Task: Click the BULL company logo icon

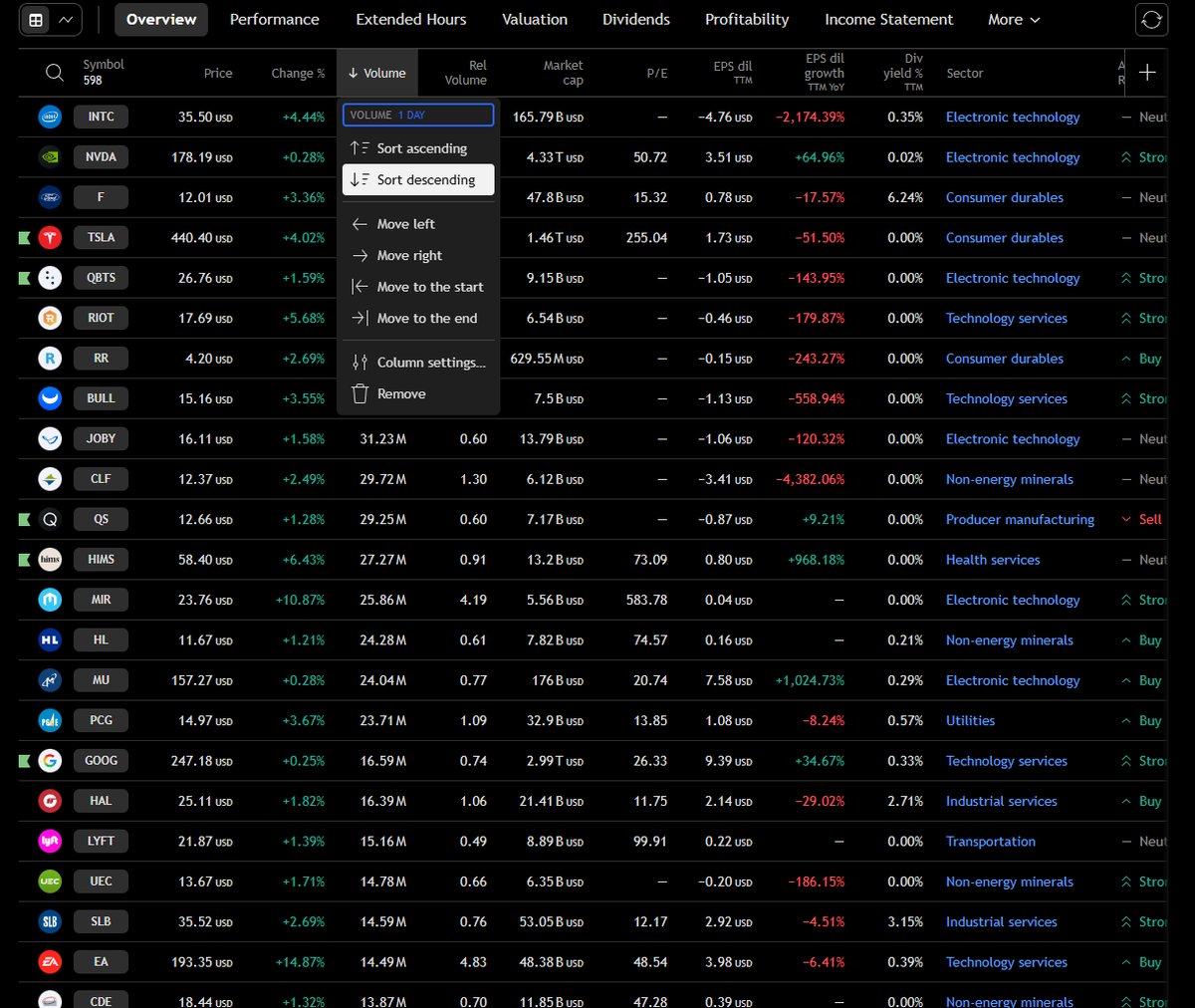Action: point(50,398)
